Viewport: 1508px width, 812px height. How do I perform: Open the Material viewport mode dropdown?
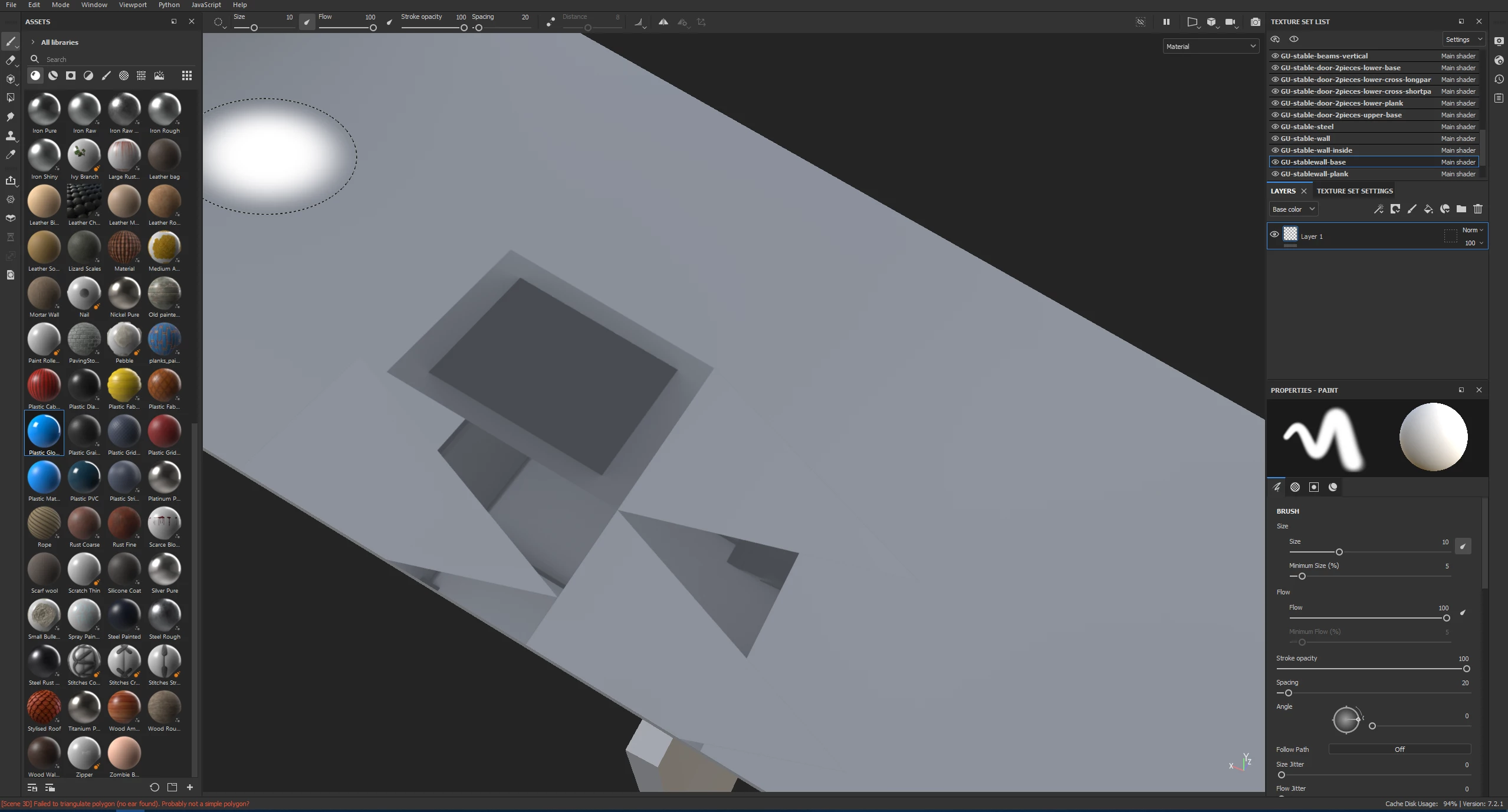[x=1210, y=47]
